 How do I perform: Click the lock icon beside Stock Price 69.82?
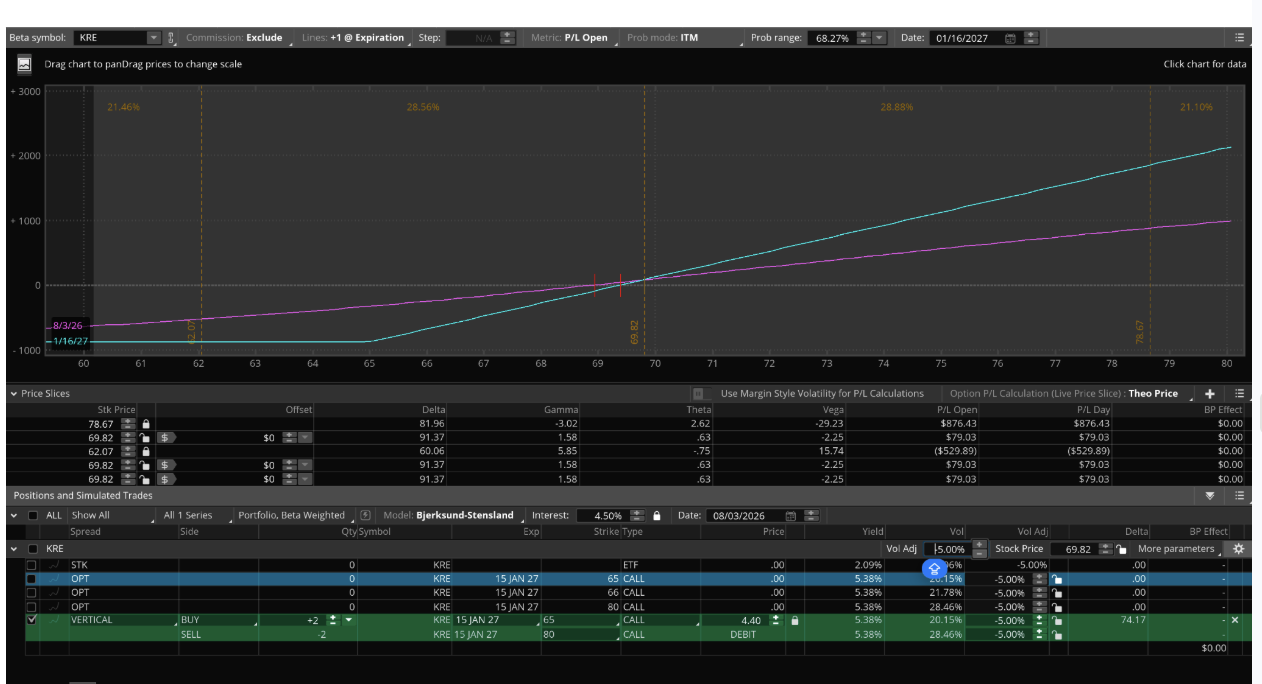tap(1122, 549)
